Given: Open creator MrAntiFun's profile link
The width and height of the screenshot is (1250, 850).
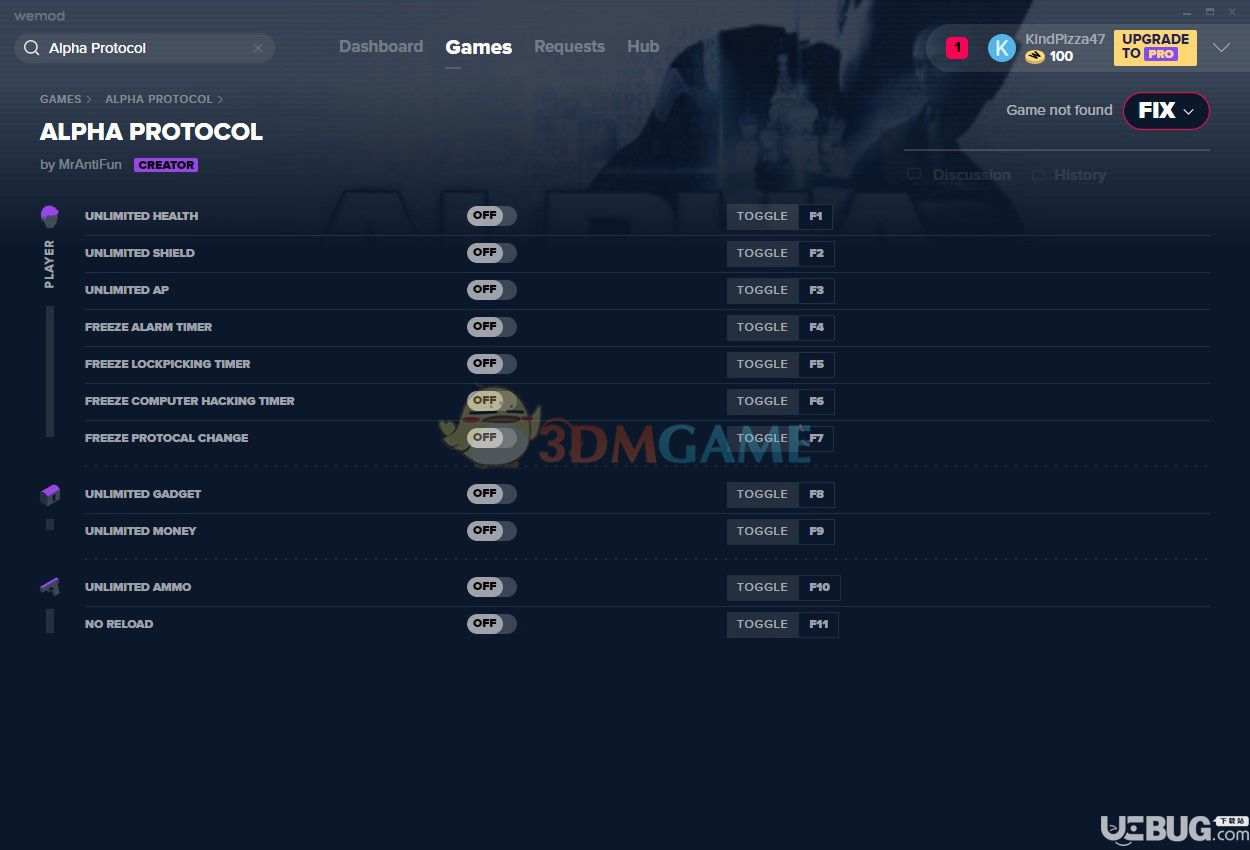Looking at the screenshot, I should [89, 165].
